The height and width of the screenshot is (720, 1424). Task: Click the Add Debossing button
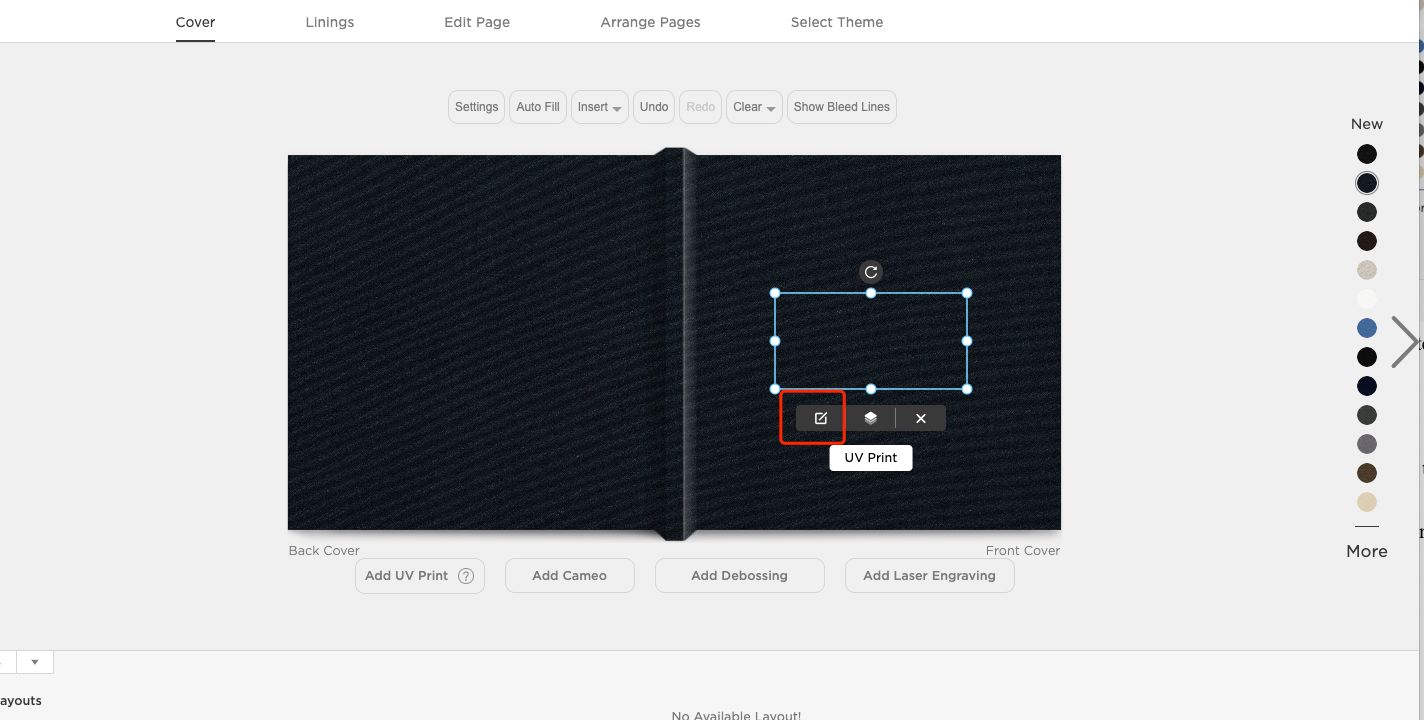tap(740, 576)
